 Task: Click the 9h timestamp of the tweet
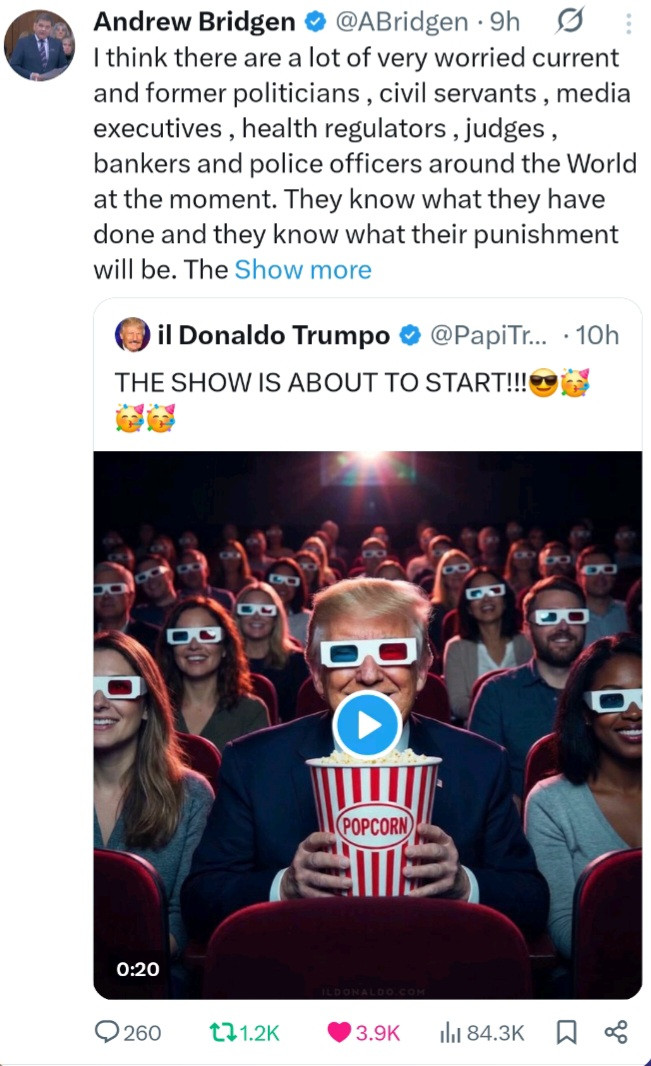click(504, 22)
